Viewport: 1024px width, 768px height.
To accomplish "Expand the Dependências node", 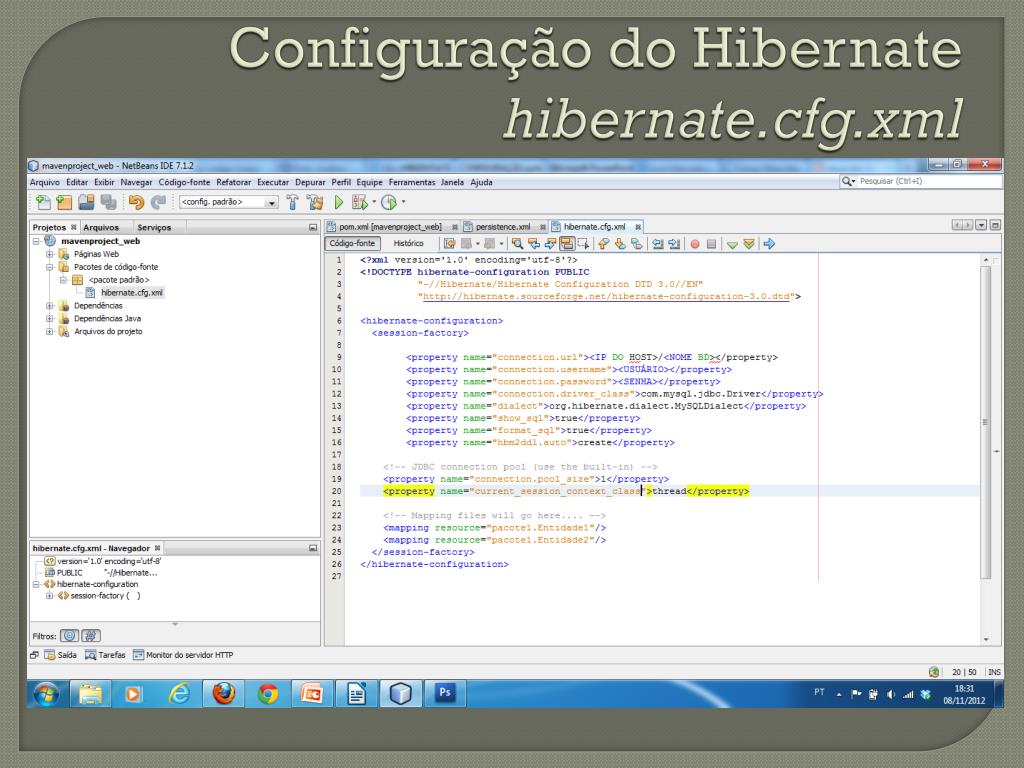I will pos(50,306).
